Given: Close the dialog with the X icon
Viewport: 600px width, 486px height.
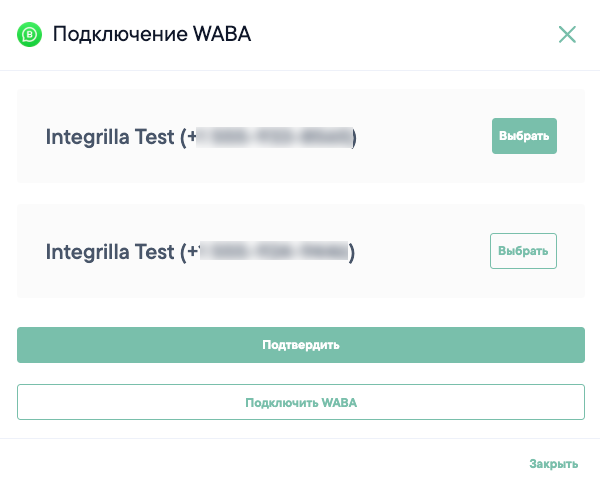Looking at the screenshot, I should coord(567,35).
